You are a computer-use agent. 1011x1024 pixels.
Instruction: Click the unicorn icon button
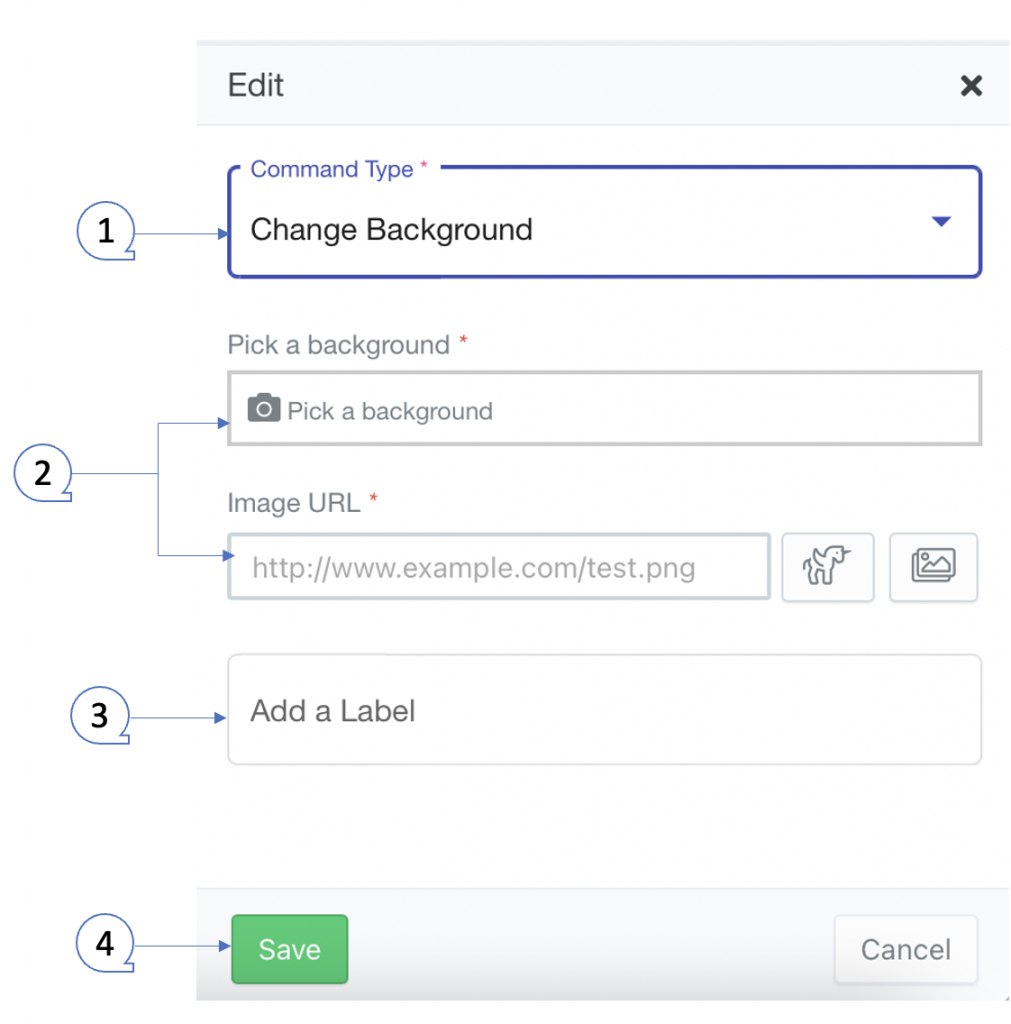click(827, 567)
